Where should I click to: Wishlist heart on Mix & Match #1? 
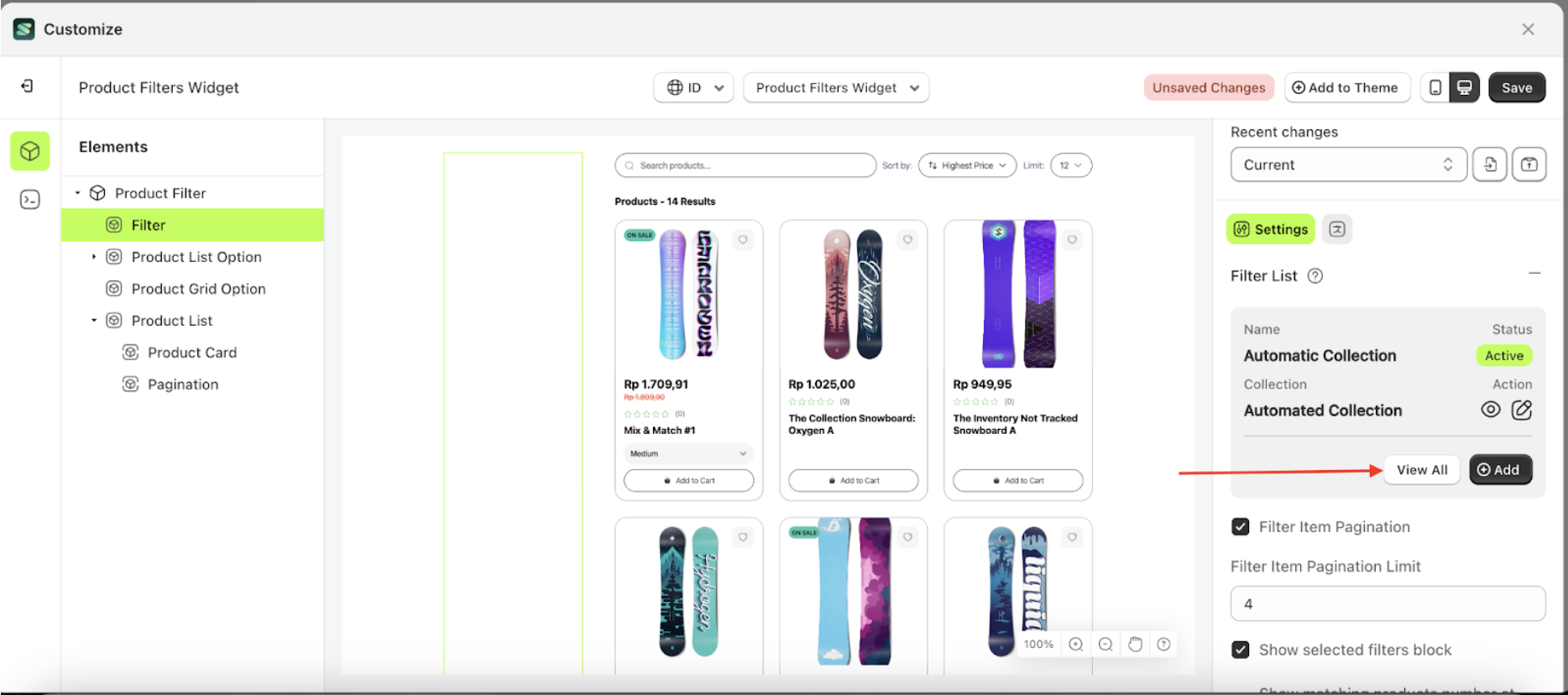click(x=743, y=240)
